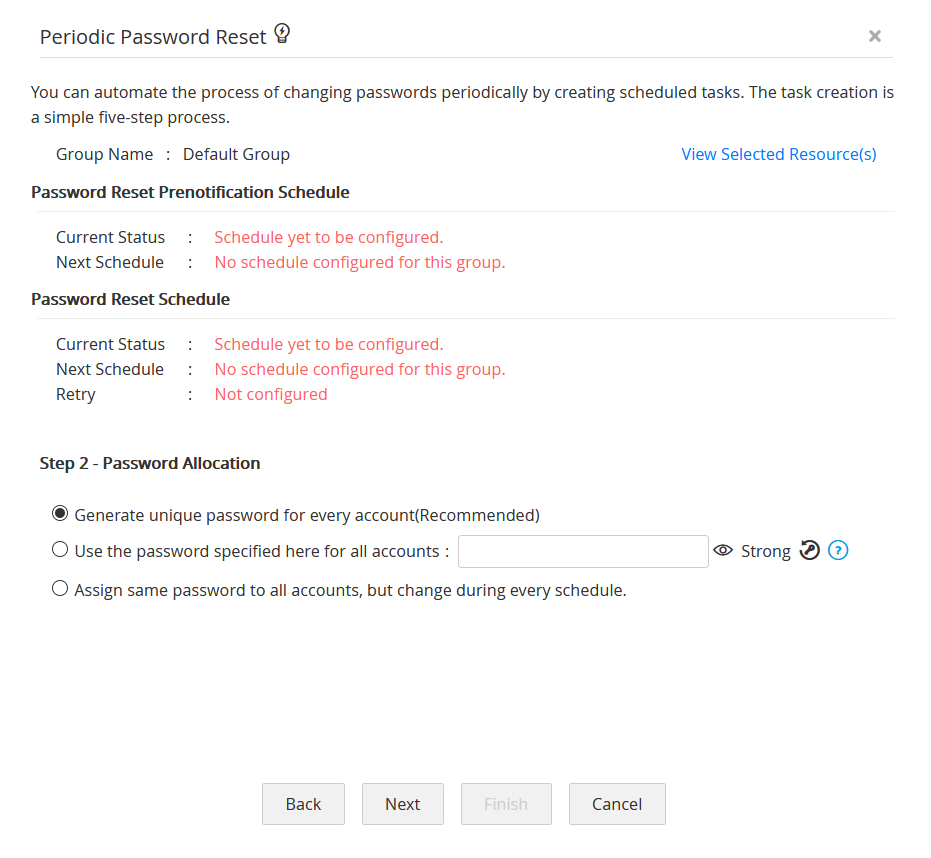931x858 pixels.
Task: Select assign same password to all accounts
Action: coord(60,588)
